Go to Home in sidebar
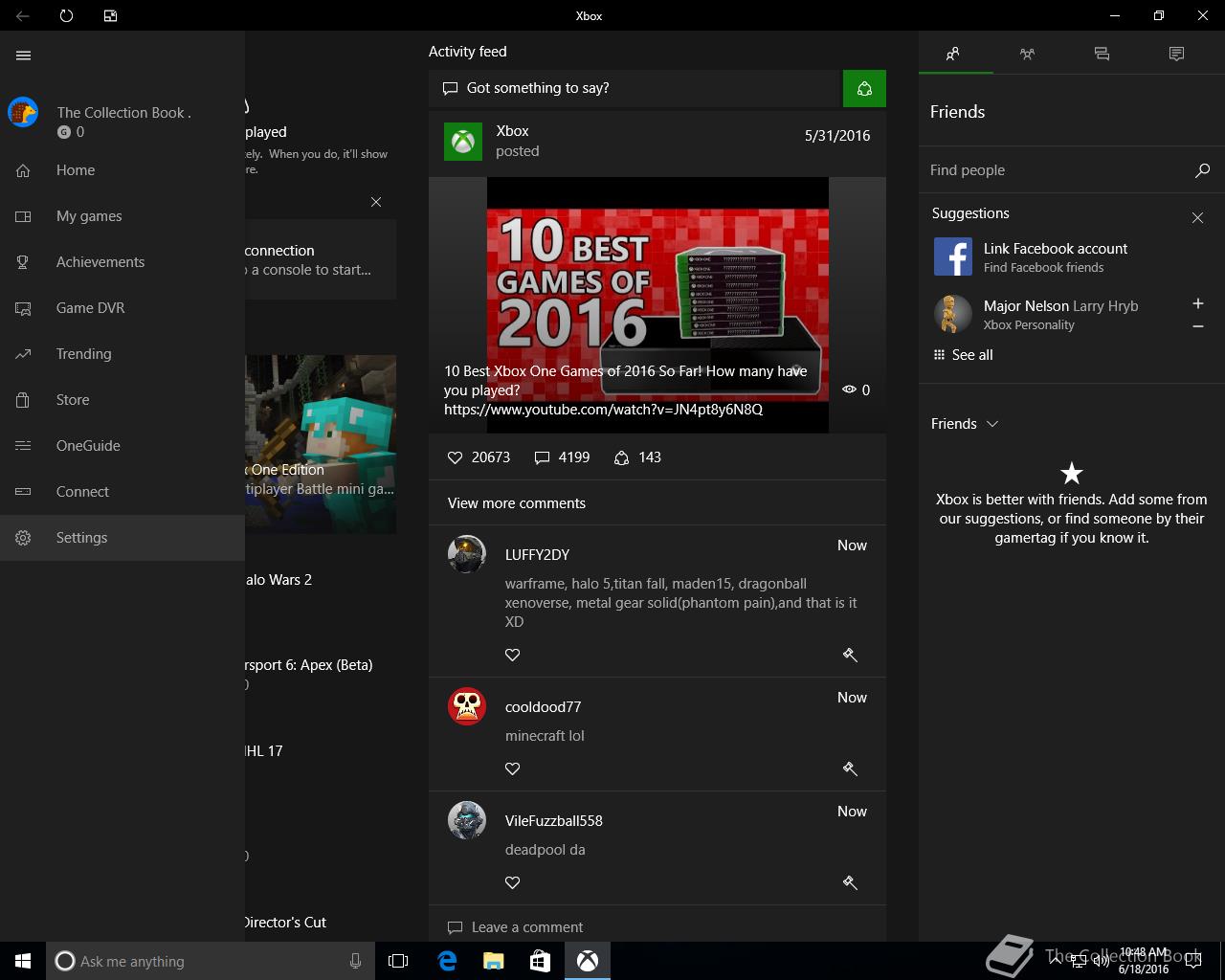 (x=122, y=170)
